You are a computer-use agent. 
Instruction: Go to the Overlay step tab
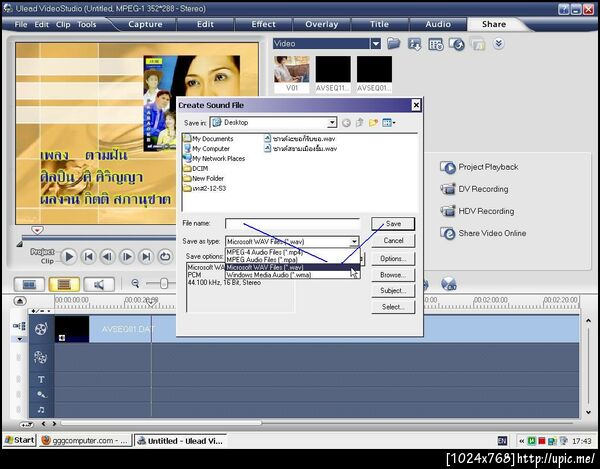pyautogui.click(x=321, y=24)
